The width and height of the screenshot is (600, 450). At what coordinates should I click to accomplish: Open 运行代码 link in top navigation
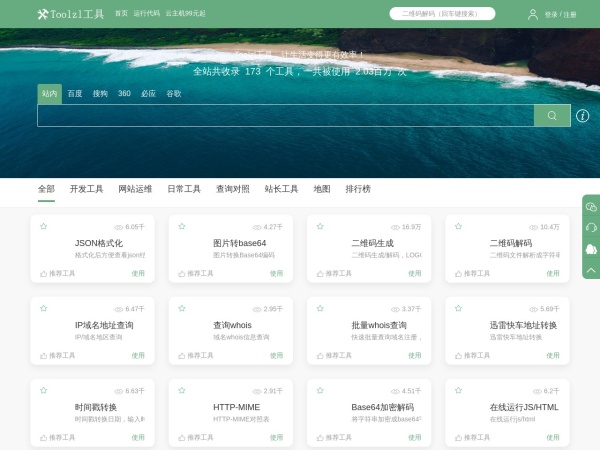pos(146,14)
